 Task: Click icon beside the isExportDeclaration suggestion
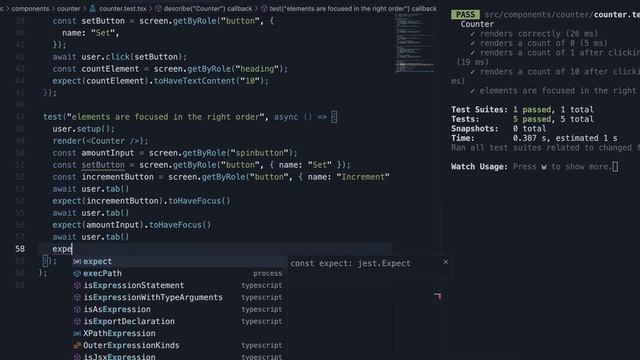coord(77,321)
